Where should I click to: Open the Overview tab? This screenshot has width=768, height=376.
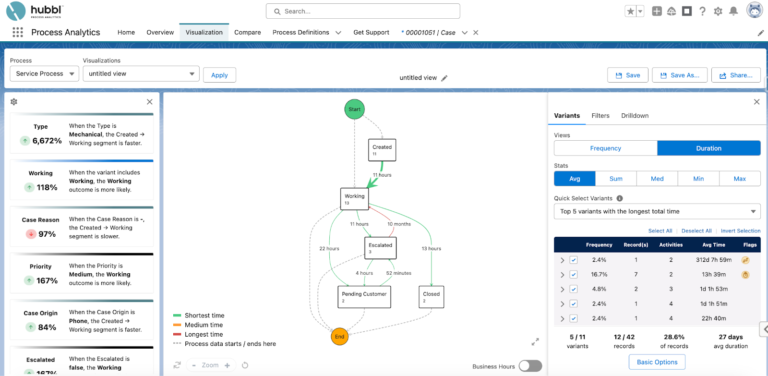coord(160,32)
